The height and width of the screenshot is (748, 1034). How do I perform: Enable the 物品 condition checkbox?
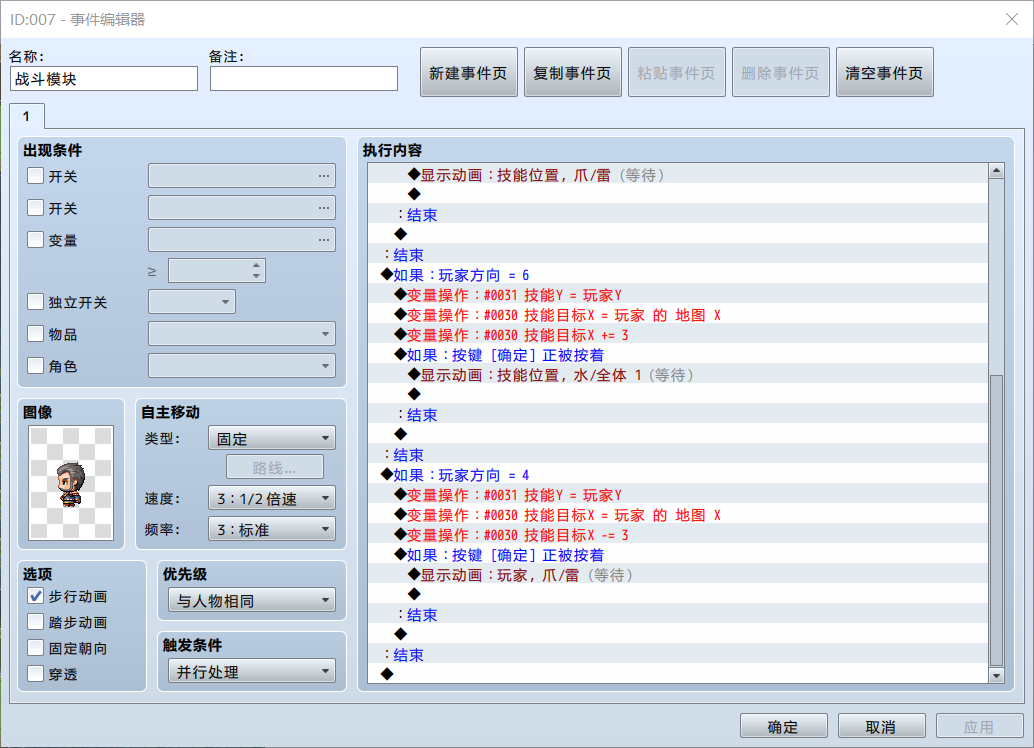(36, 334)
